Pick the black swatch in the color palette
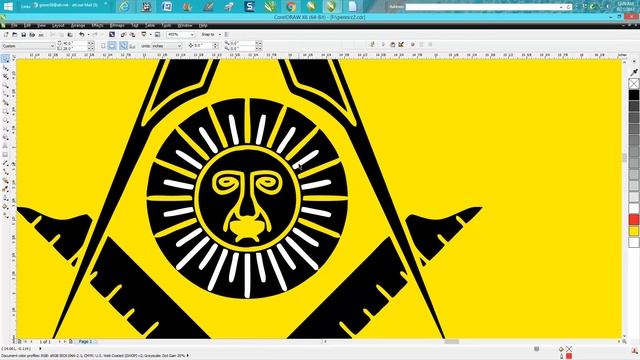Viewport: 640px width, 360px height. coord(634,95)
